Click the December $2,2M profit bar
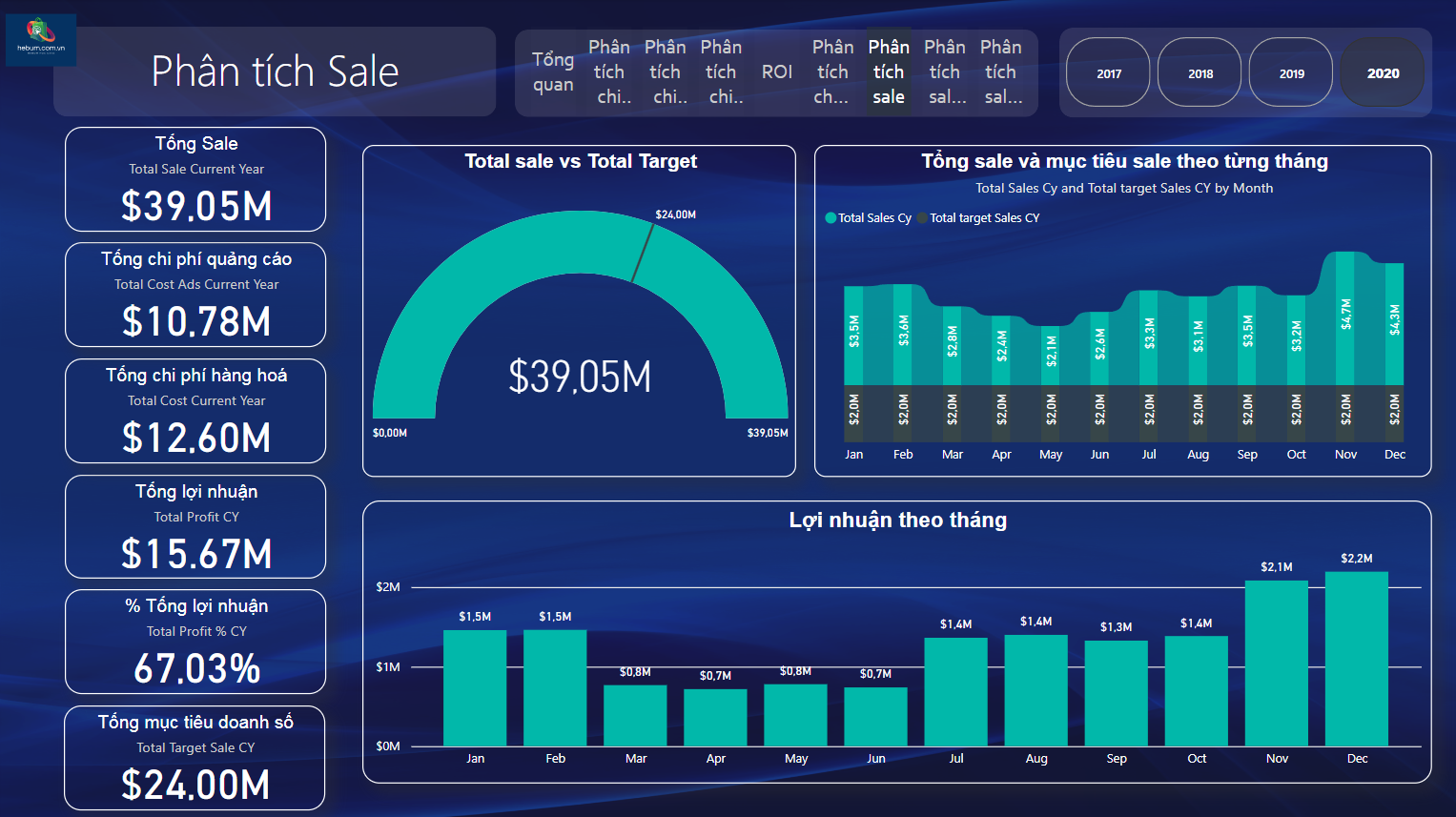Viewport: 1456px width, 817px height. pos(1357,658)
